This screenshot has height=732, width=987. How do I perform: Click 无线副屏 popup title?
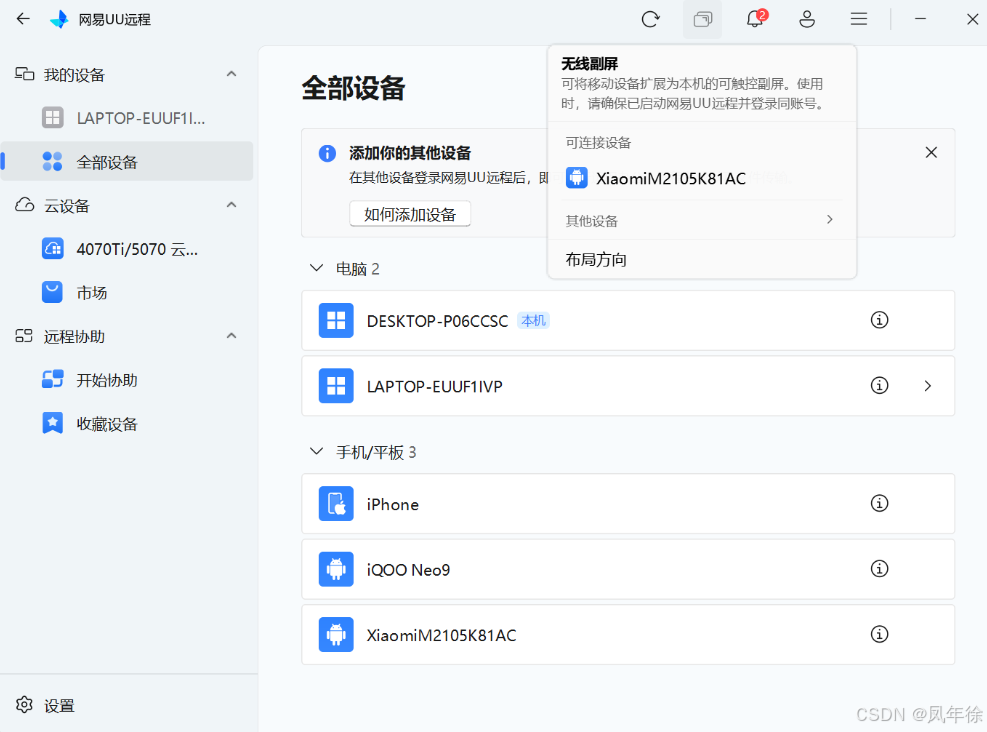pos(590,64)
